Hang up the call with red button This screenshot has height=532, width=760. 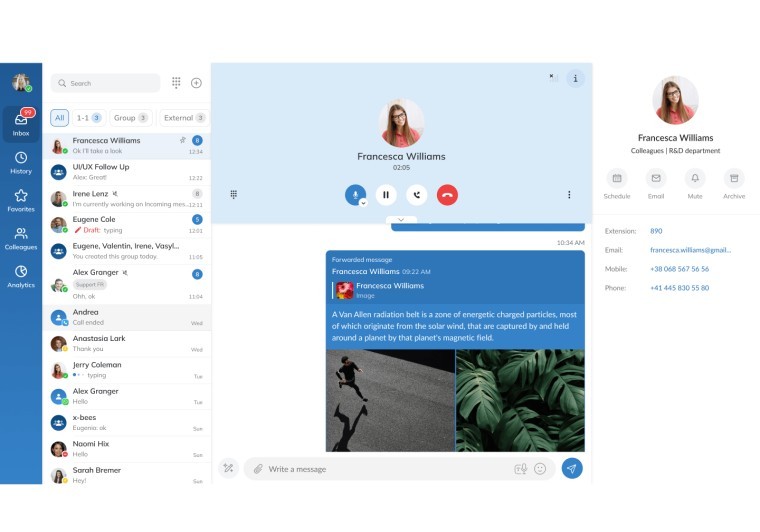click(447, 195)
